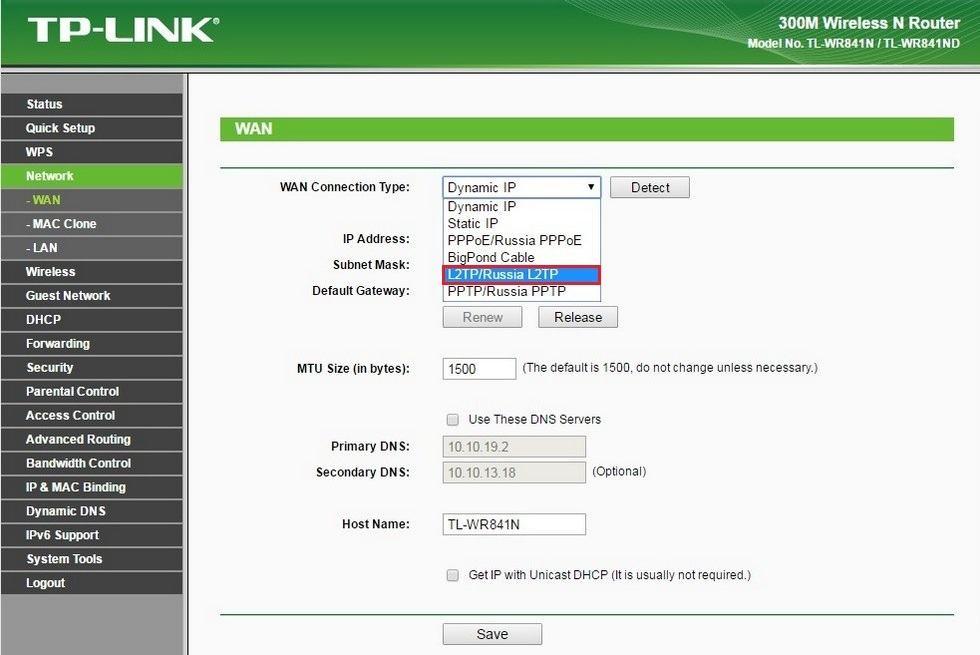Screen dimensions: 980x655
Task: Save the WAN settings
Action: click(492, 634)
